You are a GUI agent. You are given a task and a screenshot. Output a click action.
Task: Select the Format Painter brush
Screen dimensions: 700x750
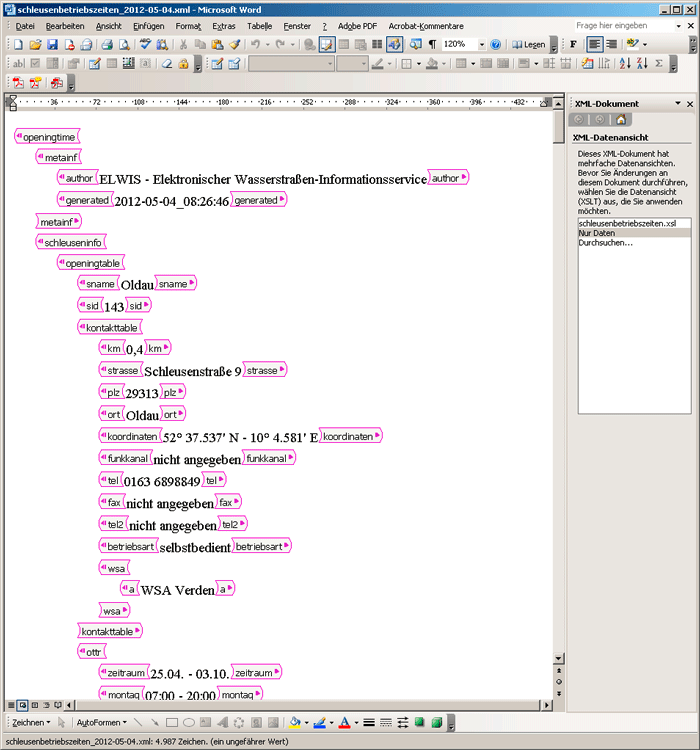[x=234, y=44]
